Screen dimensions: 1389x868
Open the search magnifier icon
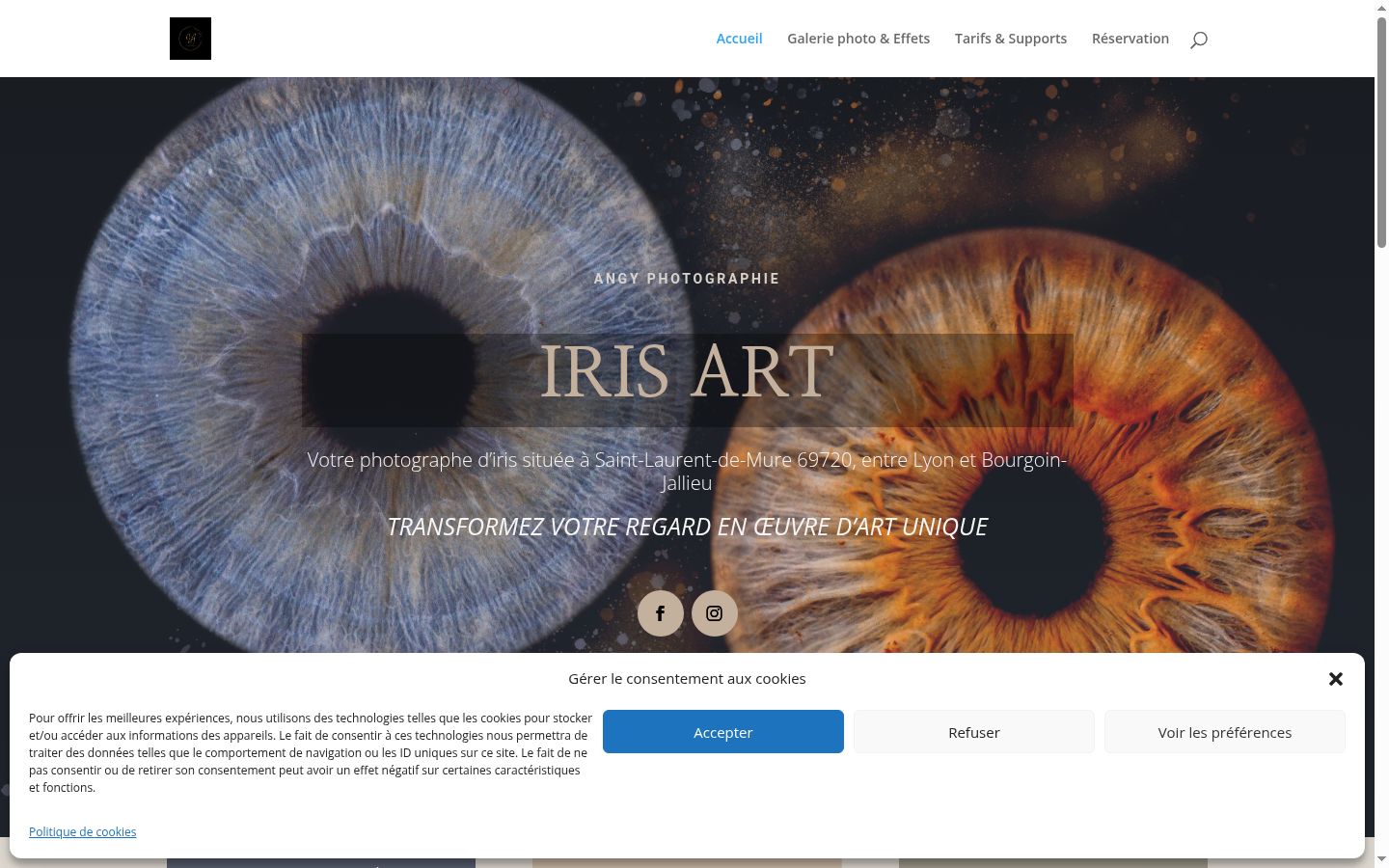(x=1199, y=40)
